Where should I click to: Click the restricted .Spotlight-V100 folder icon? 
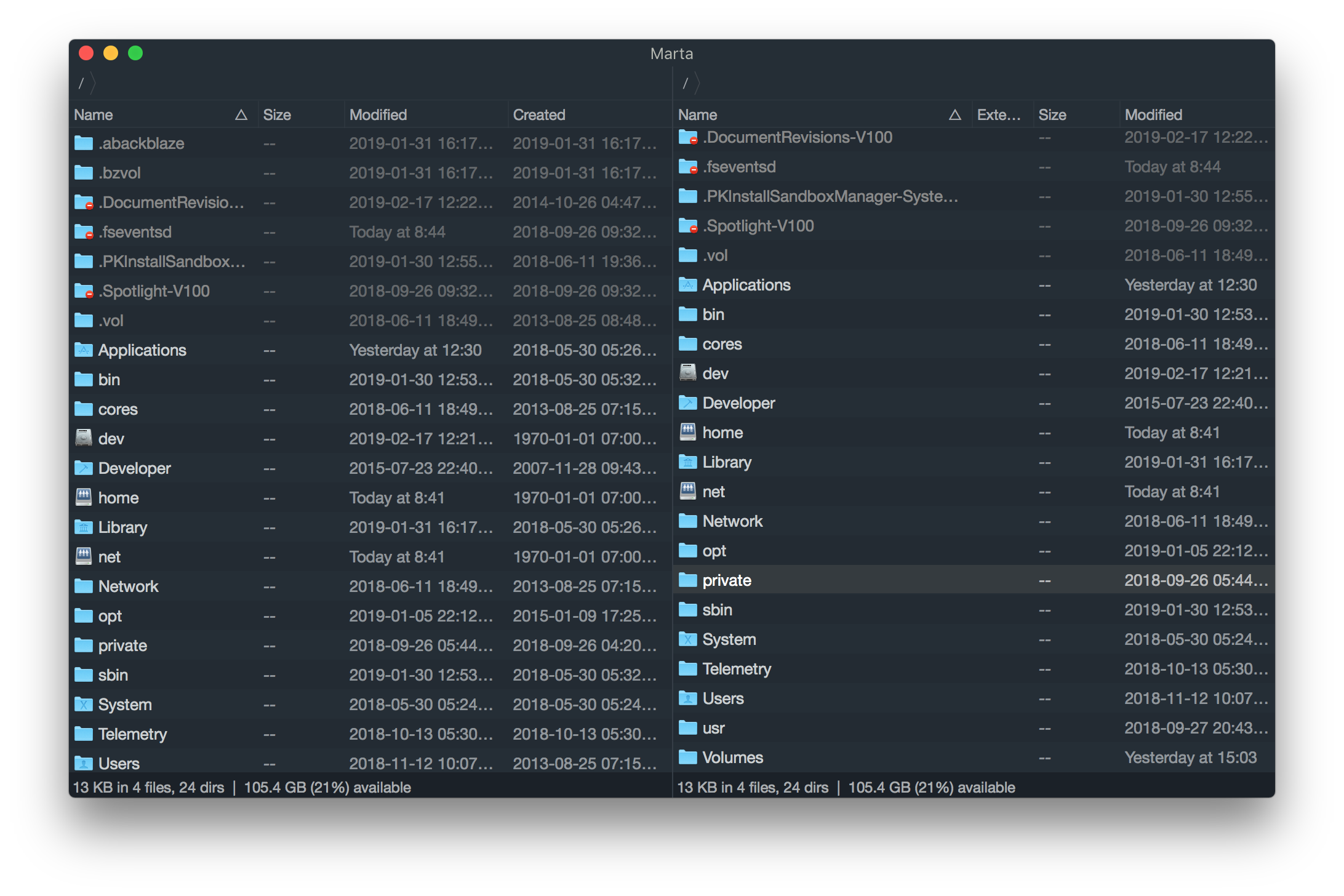click(x=82, y=290)
